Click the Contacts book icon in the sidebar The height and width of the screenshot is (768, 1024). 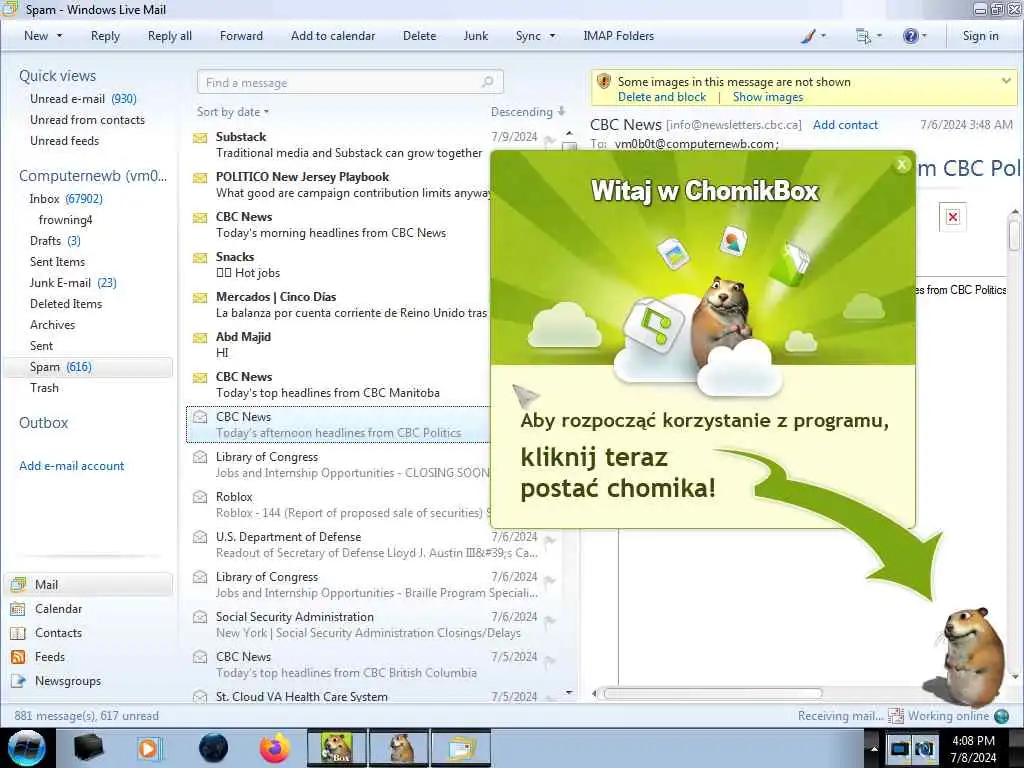(x=18, y=633)
